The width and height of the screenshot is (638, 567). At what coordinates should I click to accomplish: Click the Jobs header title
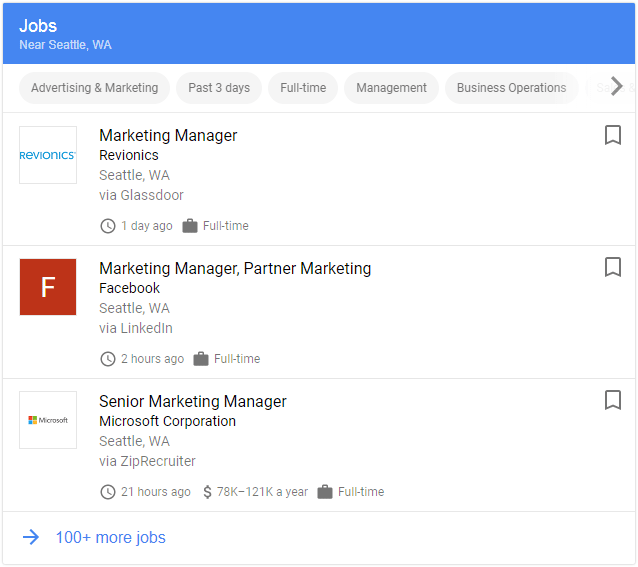38,26
